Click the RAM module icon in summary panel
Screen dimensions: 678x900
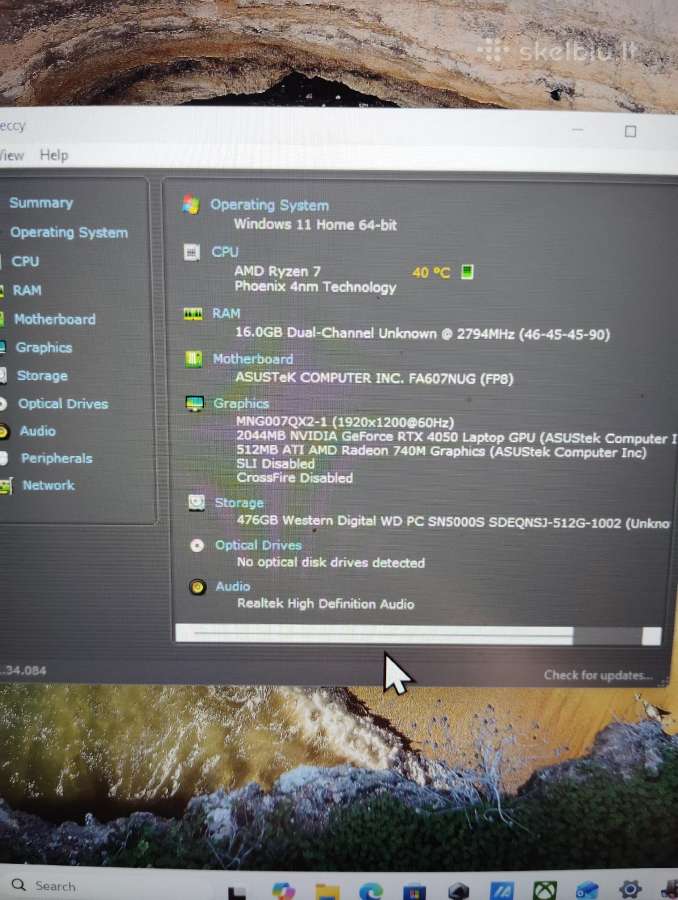tap(193, 313)
